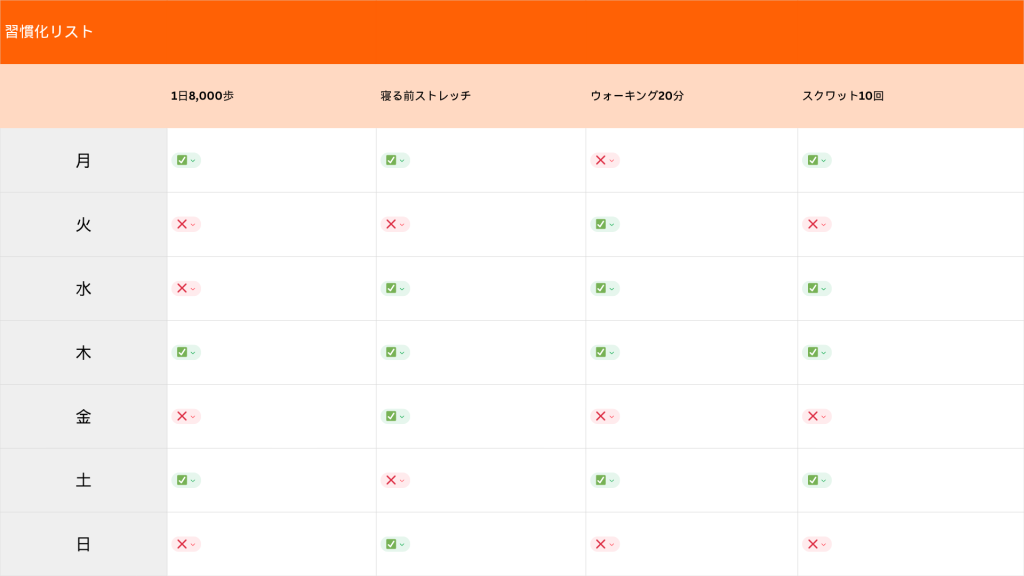Toggle the 水 1日8,000歩 status mark
Screen dimensions: 1024x576
[181, 288]
